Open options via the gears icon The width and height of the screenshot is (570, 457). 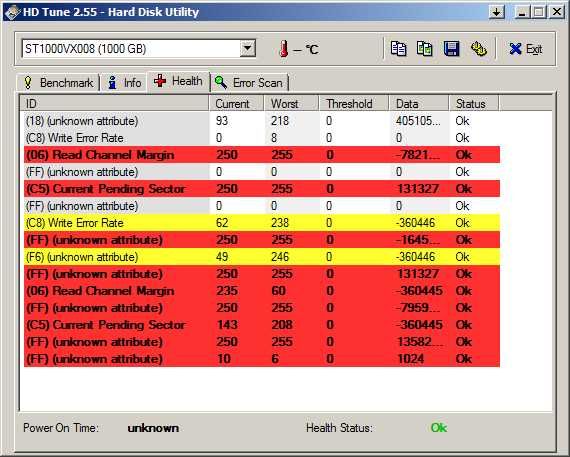coord(478,49)
